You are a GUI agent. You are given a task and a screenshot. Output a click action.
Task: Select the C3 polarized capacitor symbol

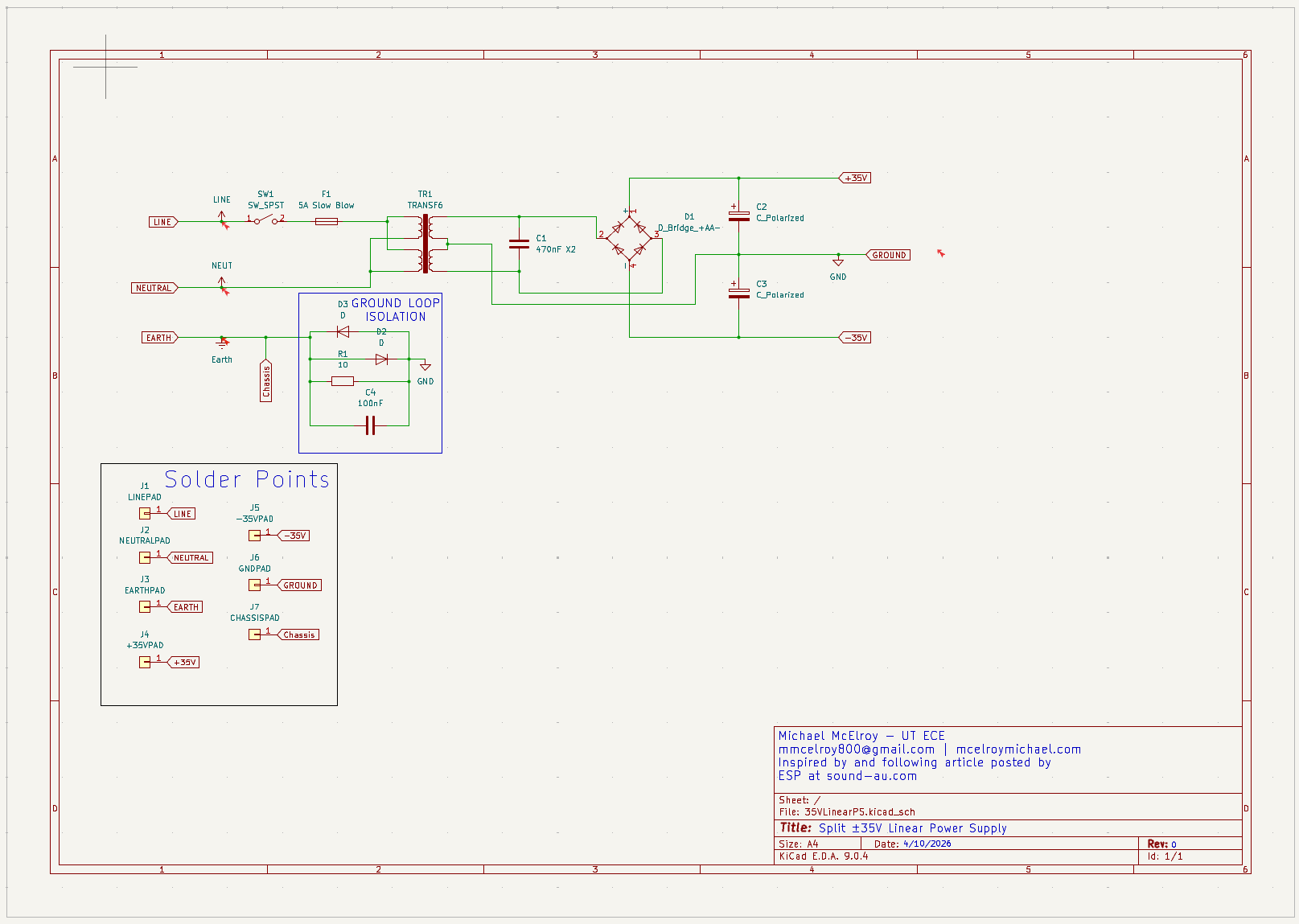(738, 293)
